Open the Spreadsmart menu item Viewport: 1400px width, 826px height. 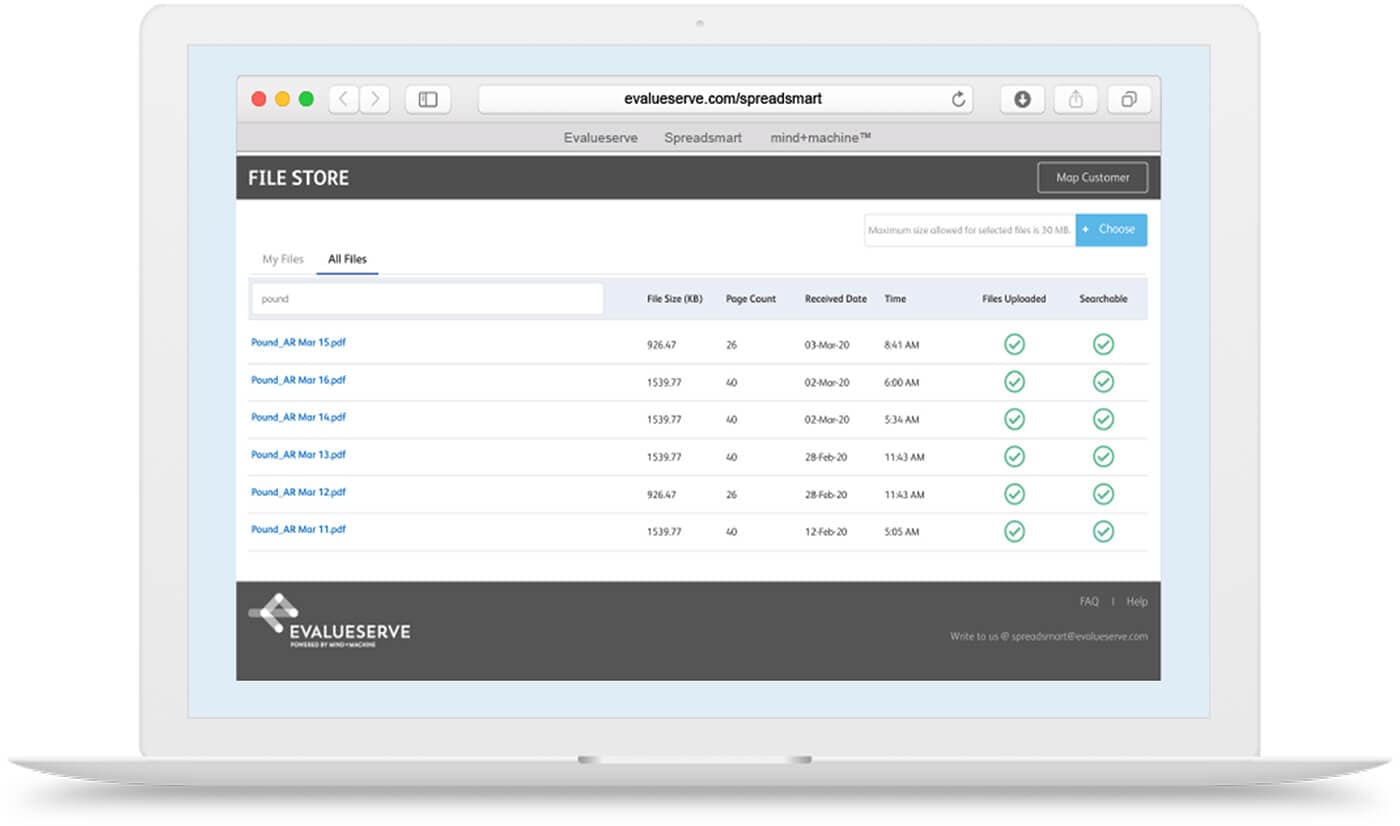(702, 137)
